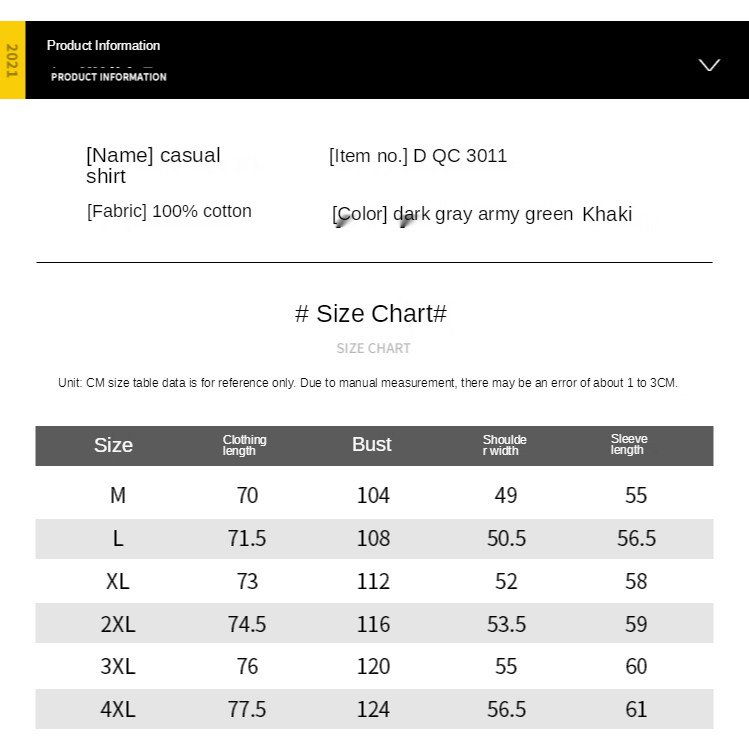Click the Clothing length column header
This screenshot has width=749, height=746.
[x=244, y=445]
